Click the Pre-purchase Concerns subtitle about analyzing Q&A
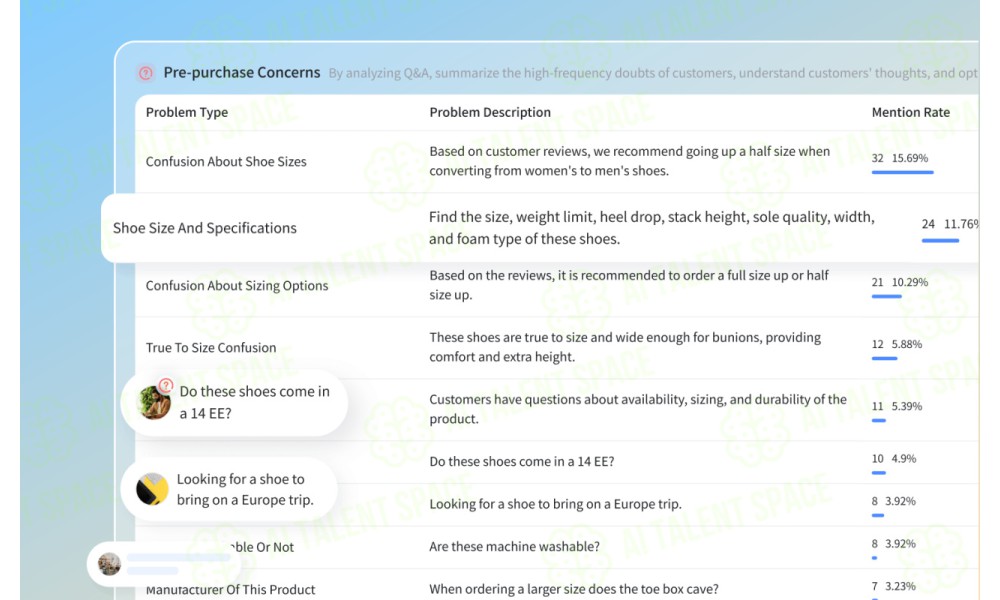The image size is (1000, 600). point(653,73)
